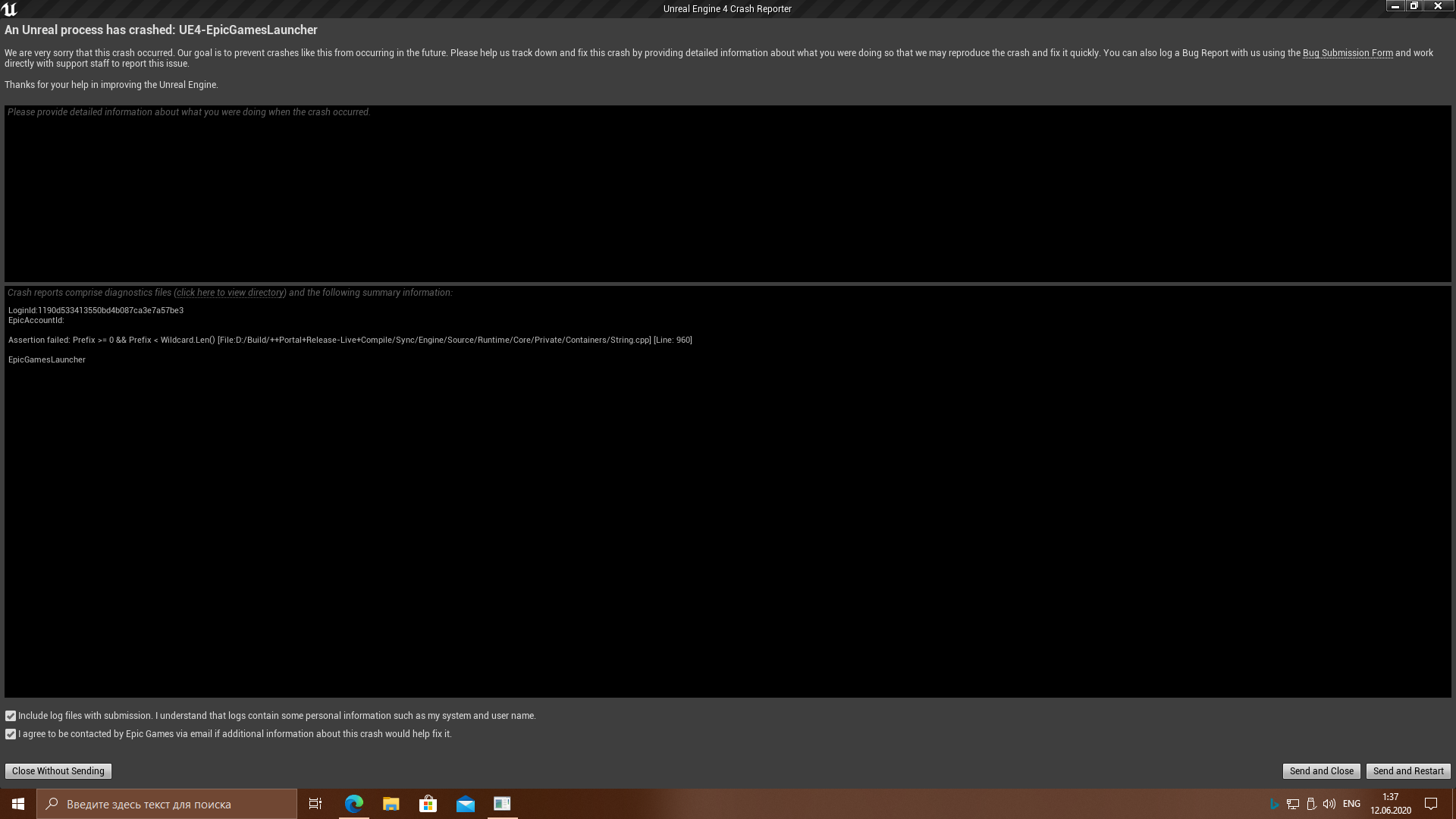
Task: Open the volume control tray icon
Action: pyautogui.click(x=1329, y=804)
